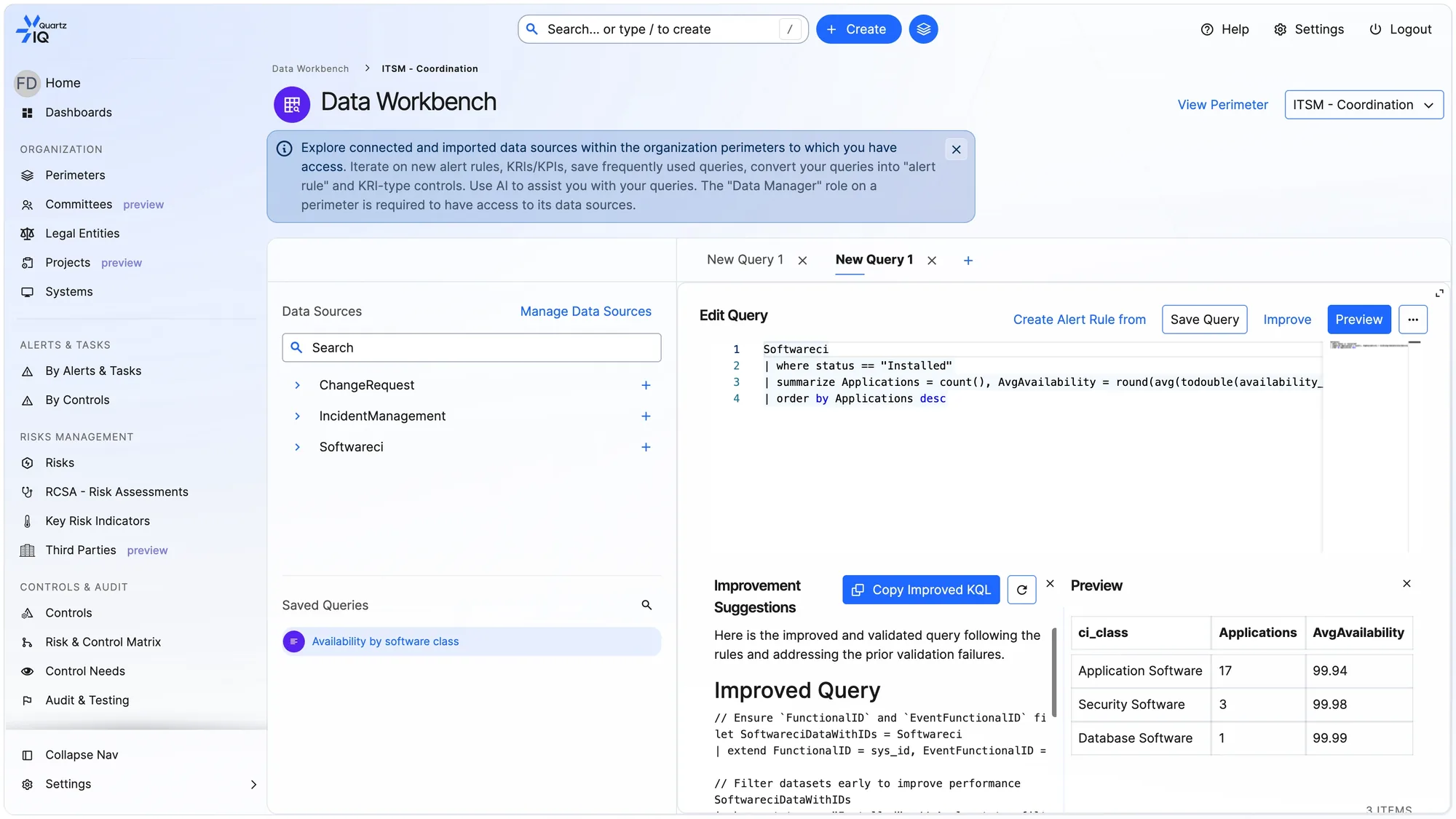Expand the IncidentManagement data source
This screenshot has height=819, width=1456.
pyautogui.click(x=297, y=416)
